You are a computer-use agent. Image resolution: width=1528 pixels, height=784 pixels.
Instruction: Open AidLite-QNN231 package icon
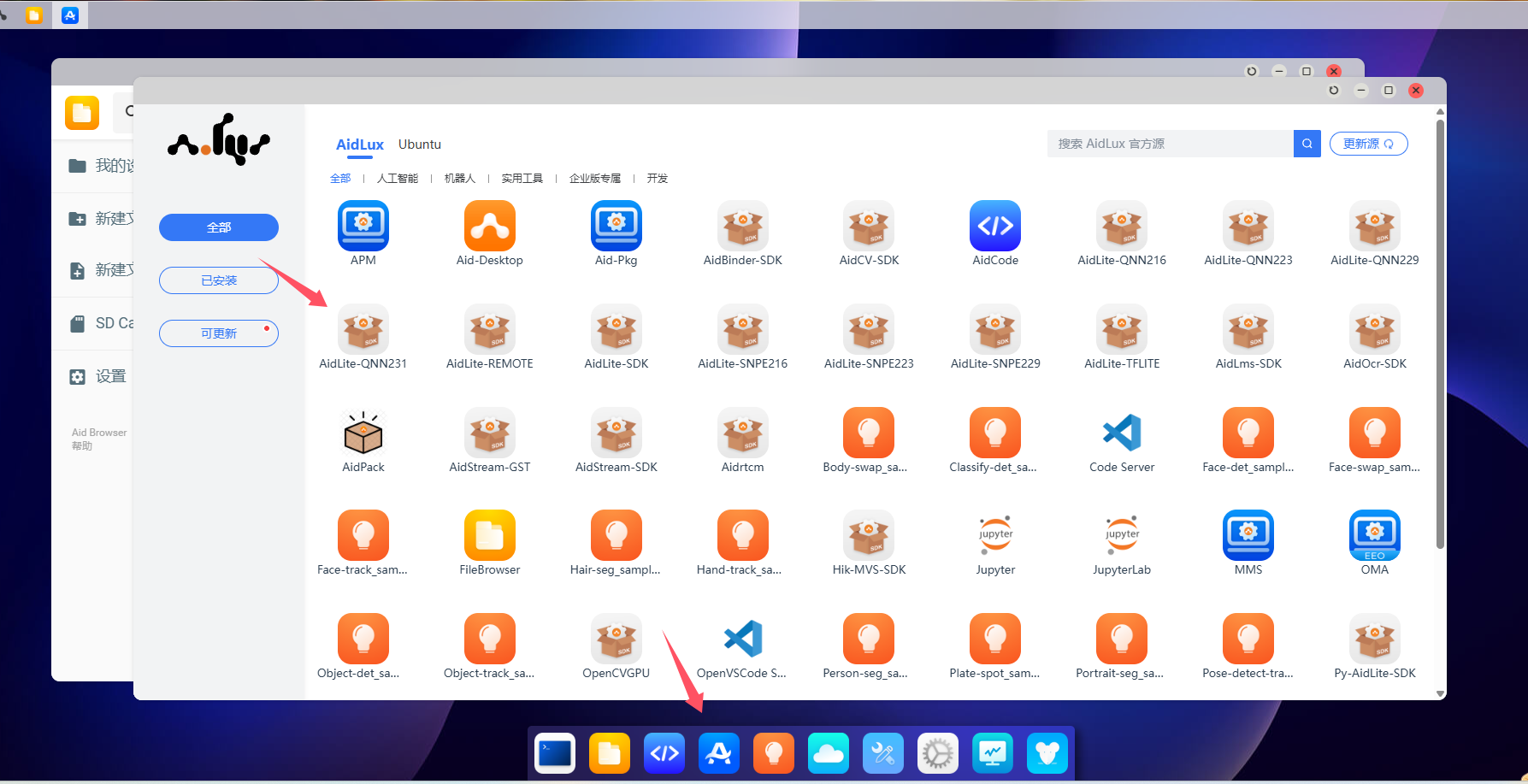pyautogui.click(x=363, y=329)
